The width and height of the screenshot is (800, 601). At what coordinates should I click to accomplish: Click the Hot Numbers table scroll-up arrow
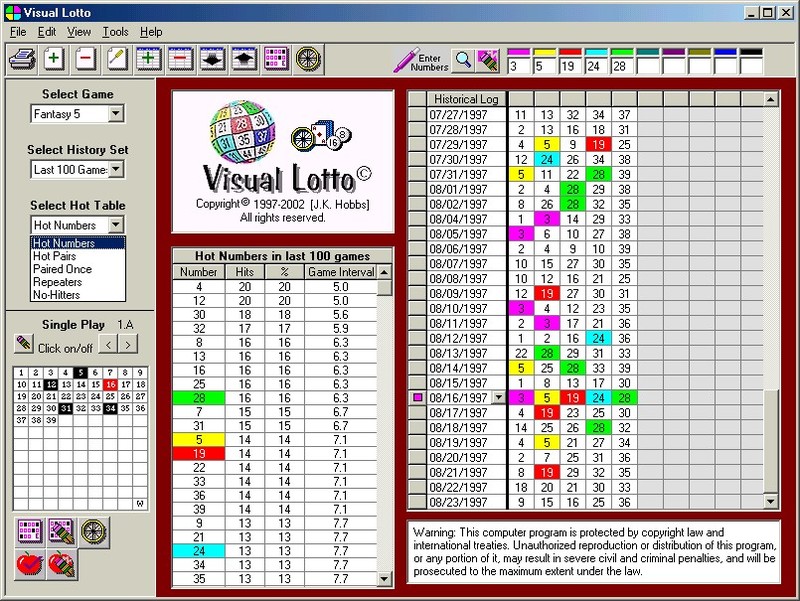tap(384, 272)
